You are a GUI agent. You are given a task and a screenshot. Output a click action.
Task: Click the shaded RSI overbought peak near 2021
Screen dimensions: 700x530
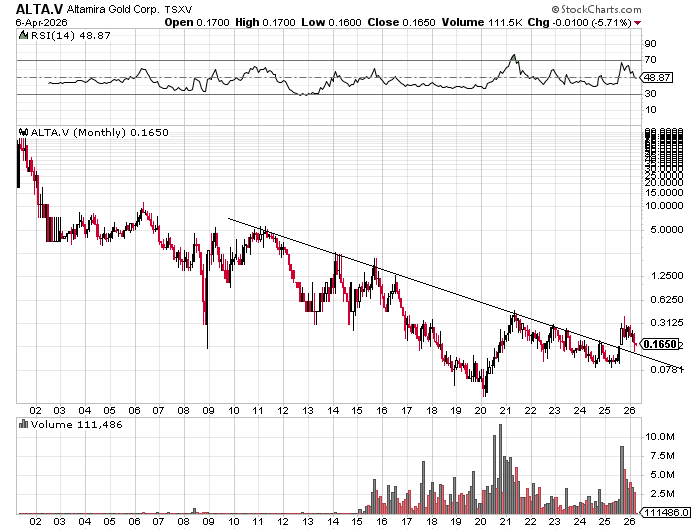pyautogui.click(x=513, y=58)
